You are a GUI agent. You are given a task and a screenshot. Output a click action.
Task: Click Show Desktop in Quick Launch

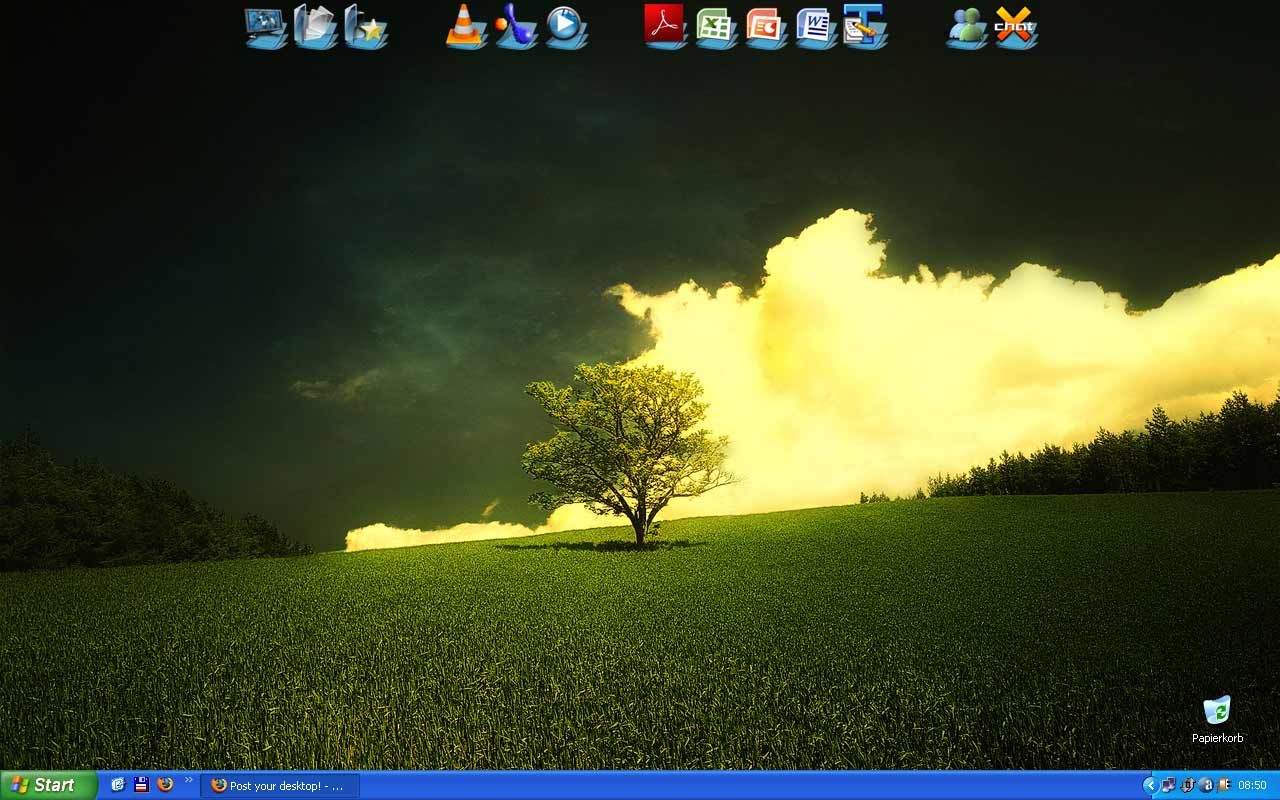click(x=118, y=785)
